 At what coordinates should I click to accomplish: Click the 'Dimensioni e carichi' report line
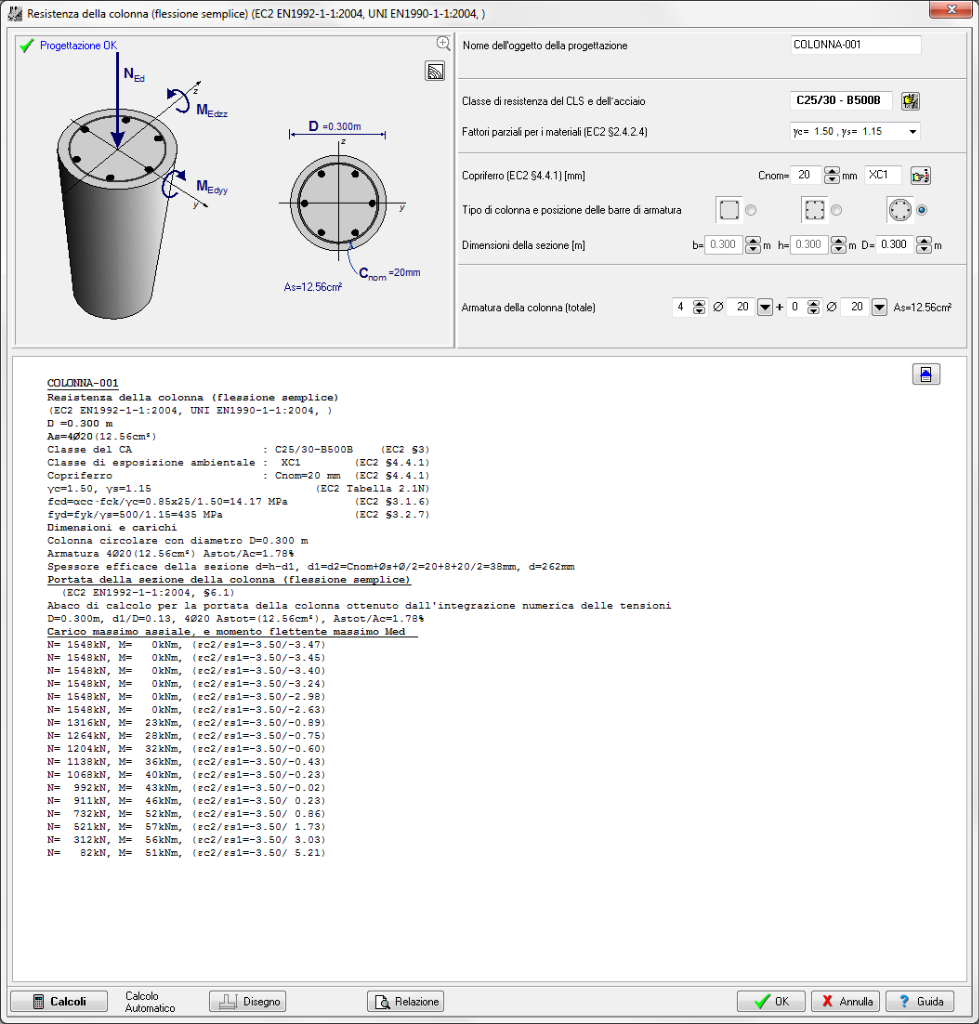(112, 528)
